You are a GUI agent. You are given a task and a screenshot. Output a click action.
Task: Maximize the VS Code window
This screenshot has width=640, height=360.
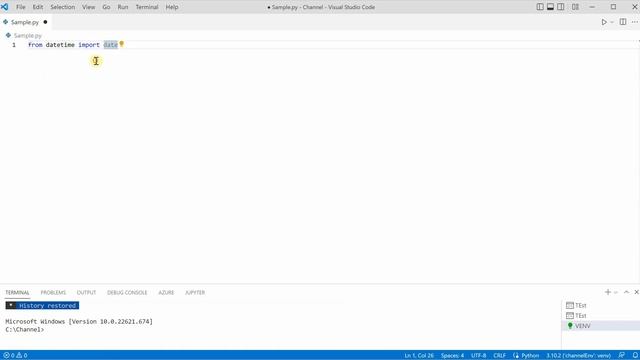(613, 7)
